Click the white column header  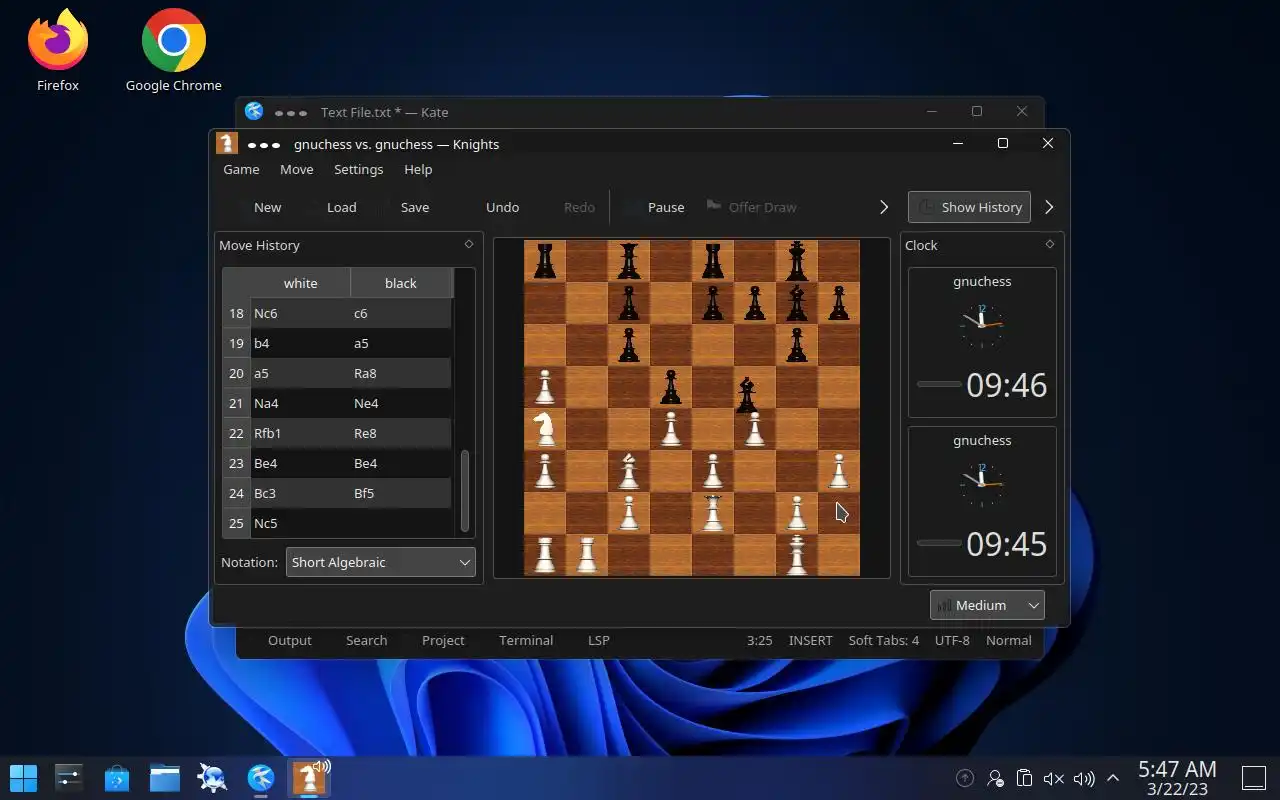300,283
